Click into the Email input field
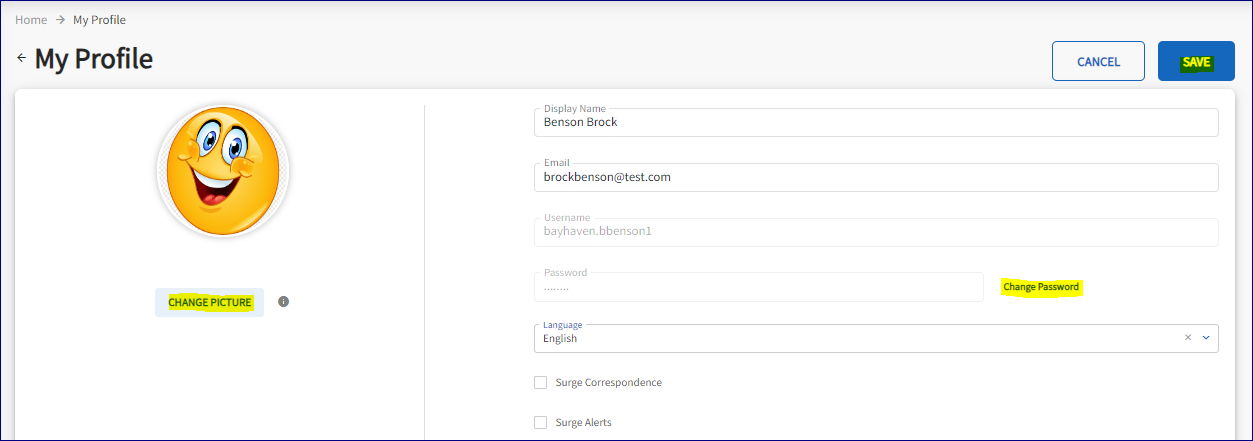Viewport: 1253px width, 441px height. tap(875, 177)
